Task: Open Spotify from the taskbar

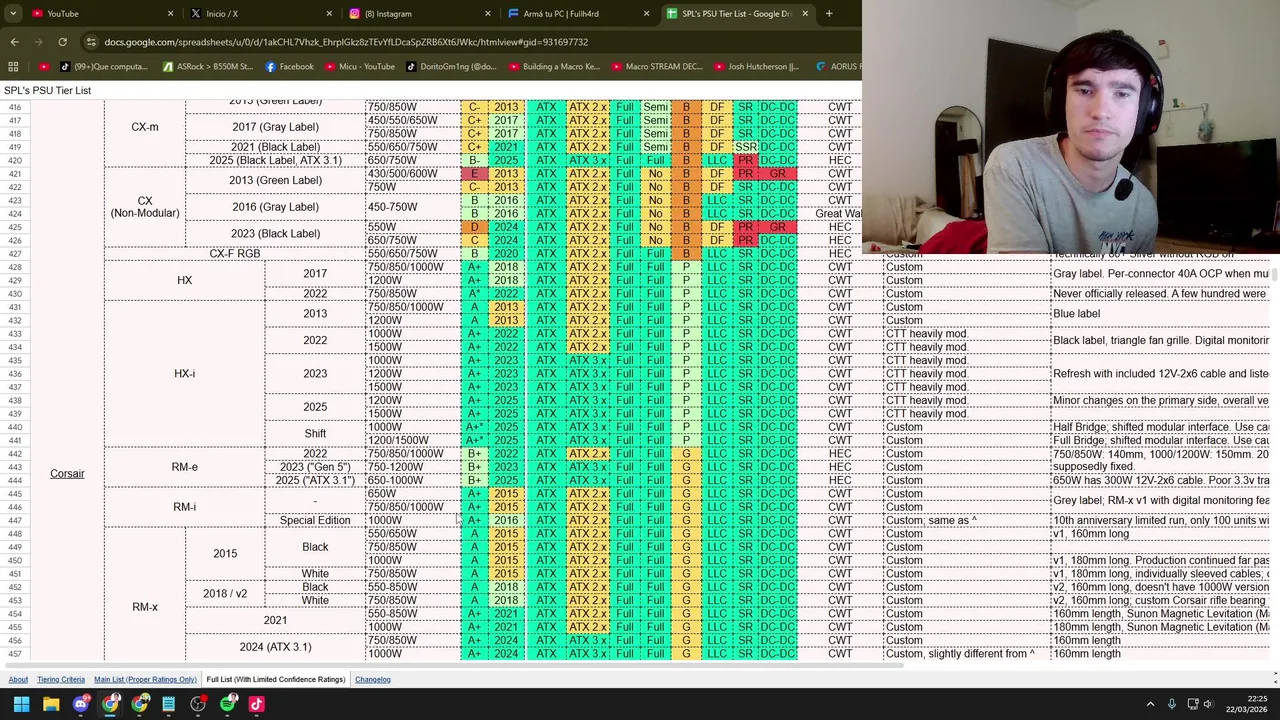Action: [x=228, y=704]
